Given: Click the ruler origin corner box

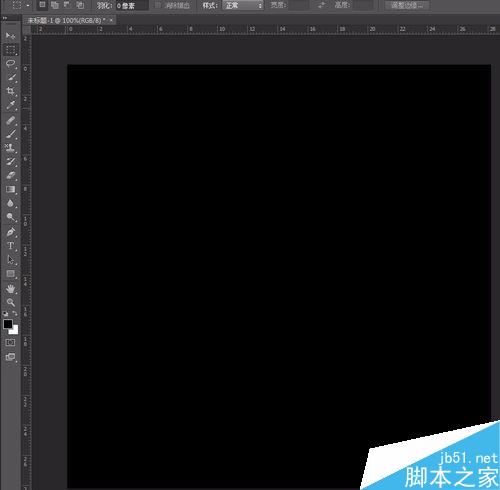Looking at the screenshot, I should [27, 30].
